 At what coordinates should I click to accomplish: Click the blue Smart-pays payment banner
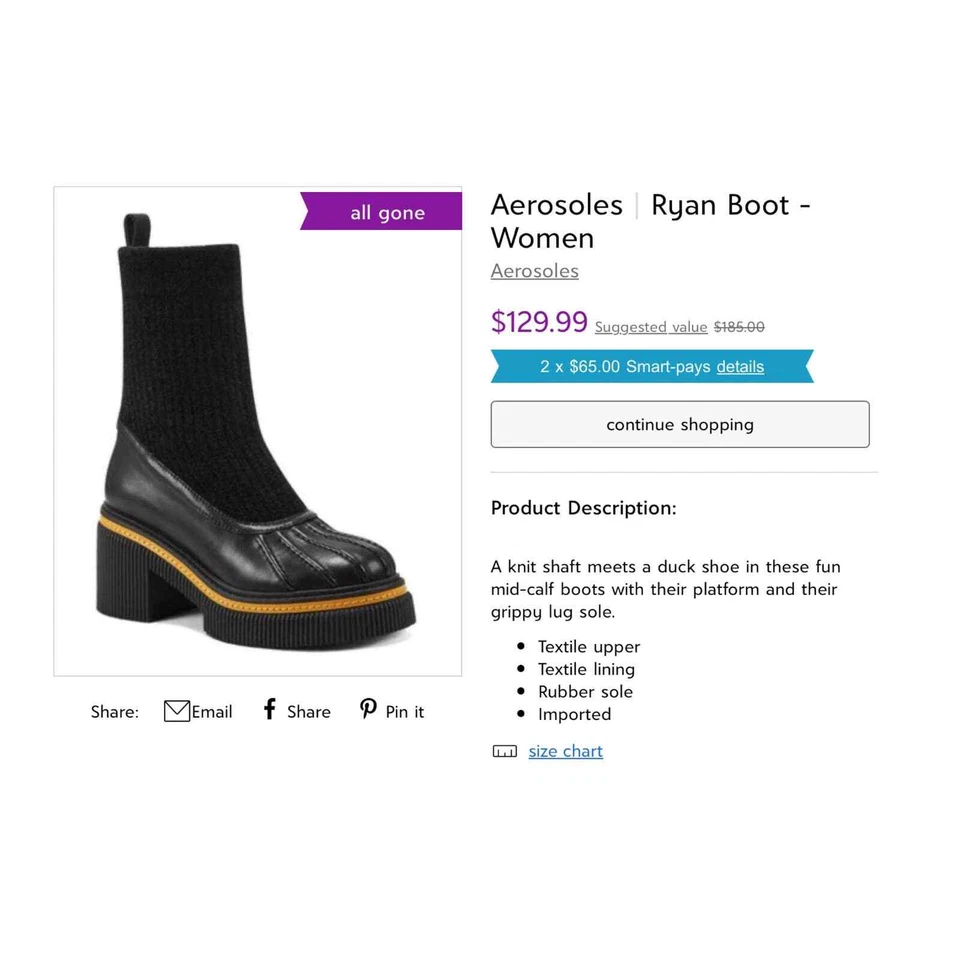coord(650,366)
